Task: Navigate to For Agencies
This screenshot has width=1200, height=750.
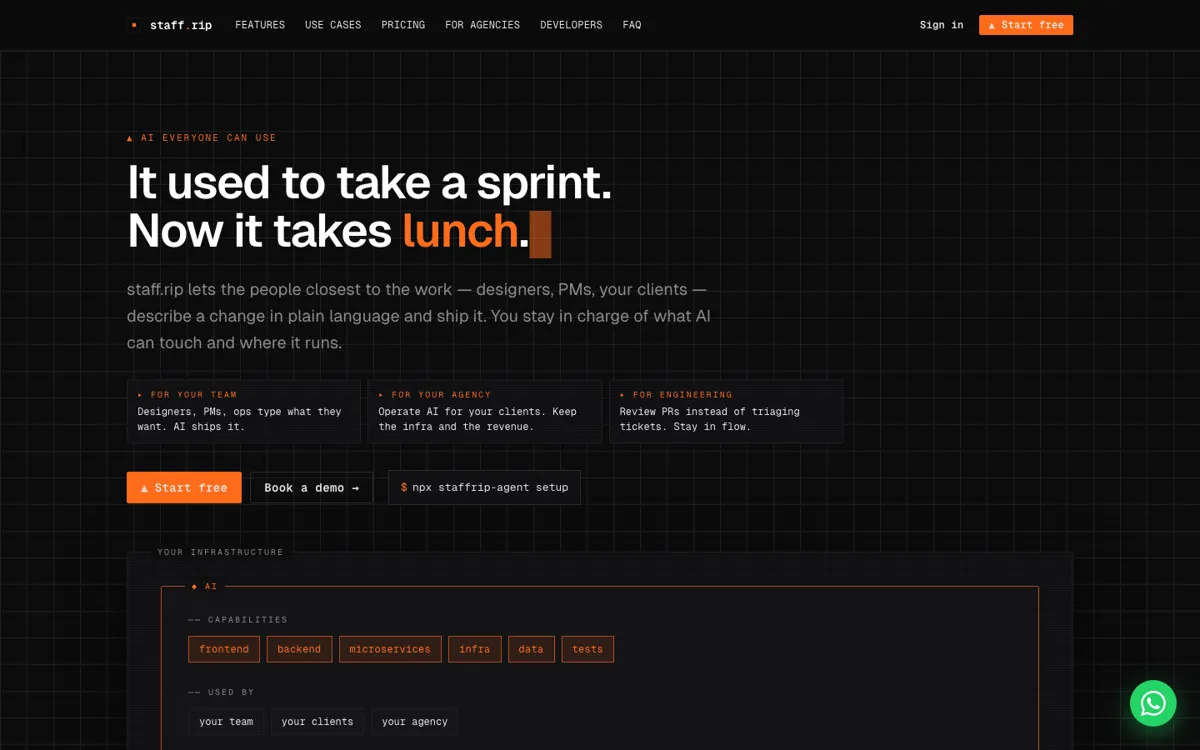Action: (x=482, y=25)
